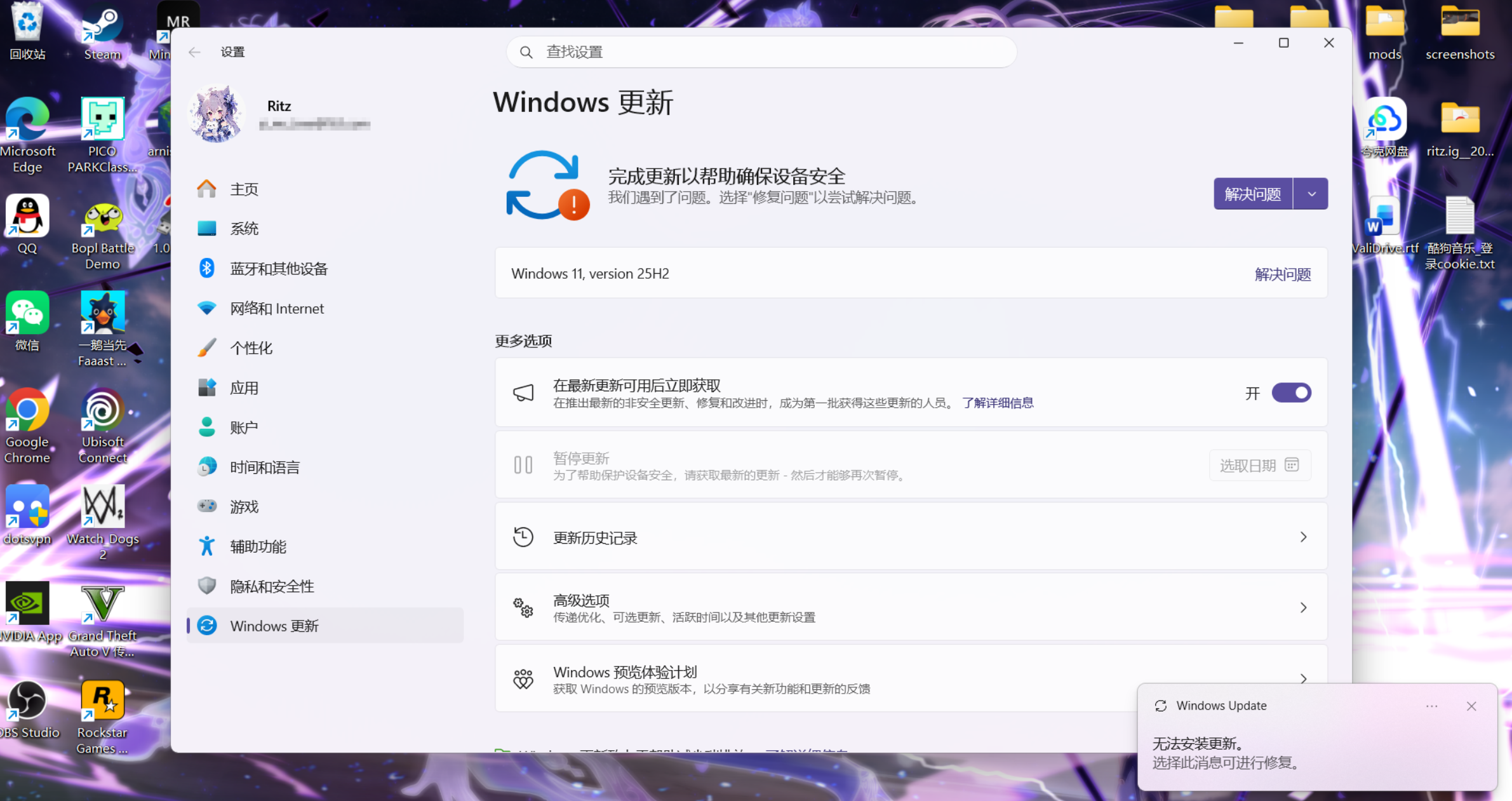Open the QQ desktop shortcut
Image resolution: width=1512 pixels, height=801 pixels.
pyautogui.click(x=27, y=224)
